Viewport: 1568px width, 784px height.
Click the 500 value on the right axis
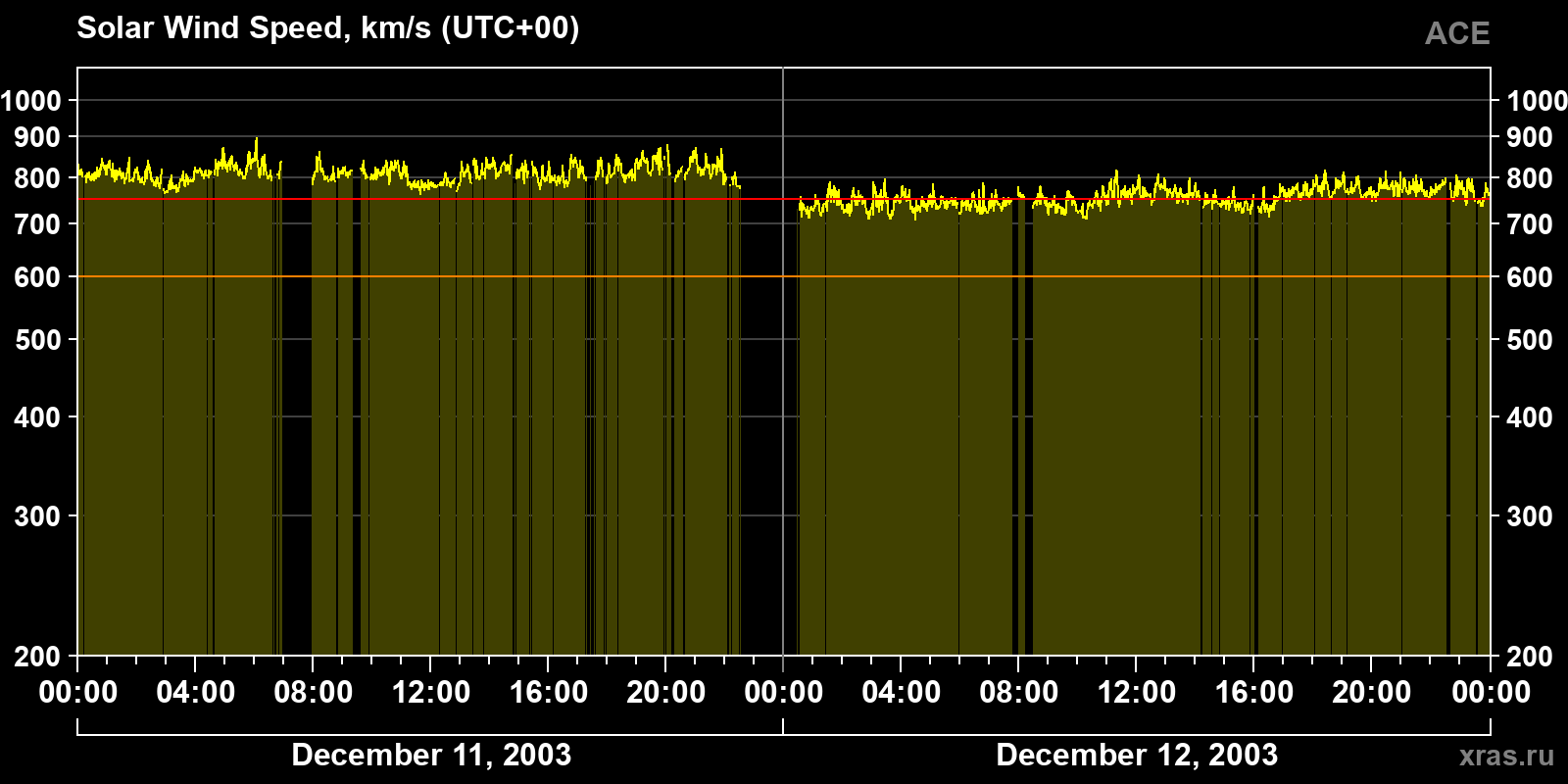1530,340
